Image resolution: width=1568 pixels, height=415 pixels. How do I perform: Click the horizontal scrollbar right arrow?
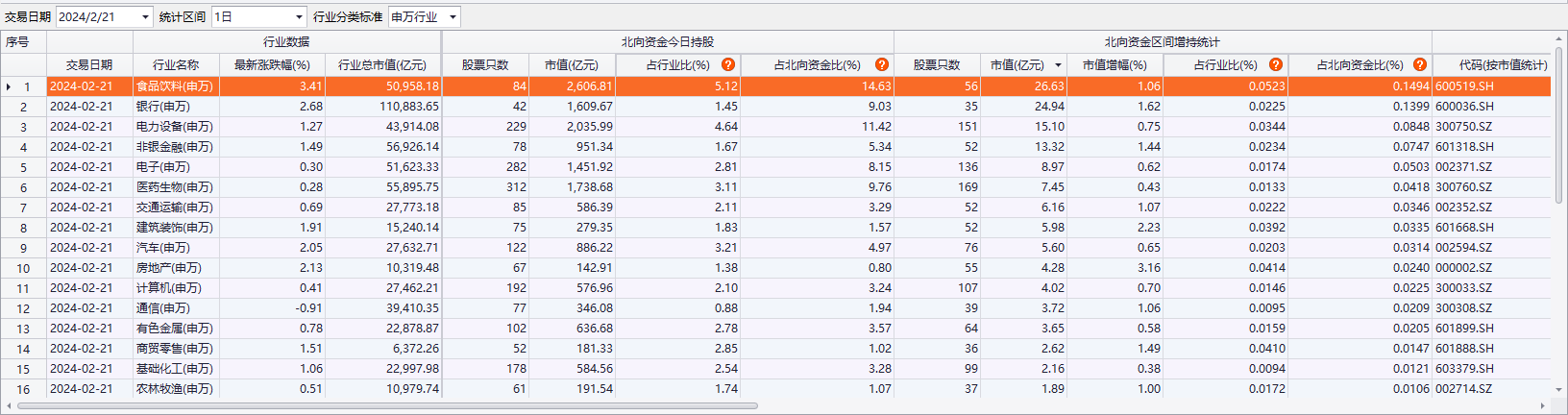1543,405
